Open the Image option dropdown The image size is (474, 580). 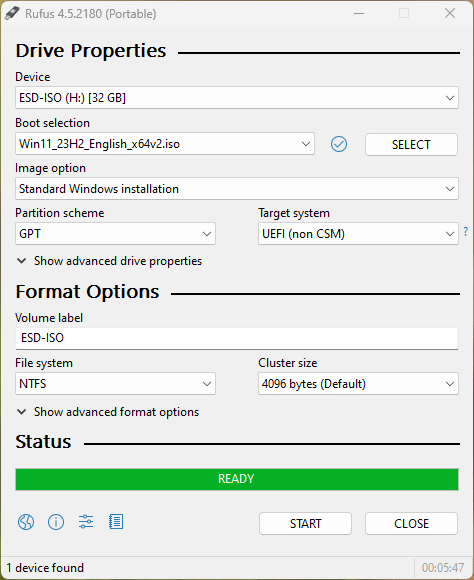237,189
